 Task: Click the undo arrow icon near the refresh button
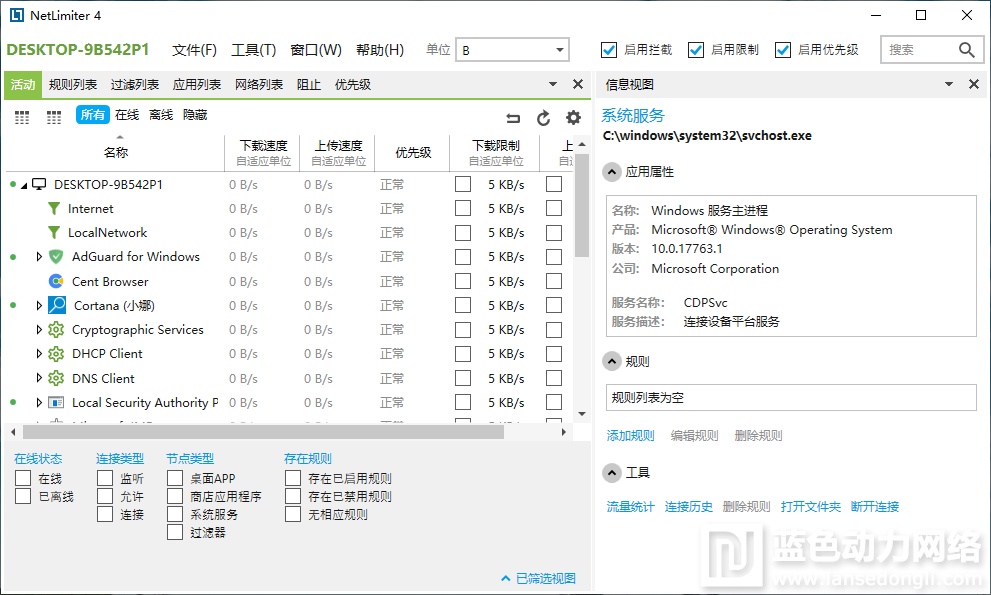click(x=513, y=117)
